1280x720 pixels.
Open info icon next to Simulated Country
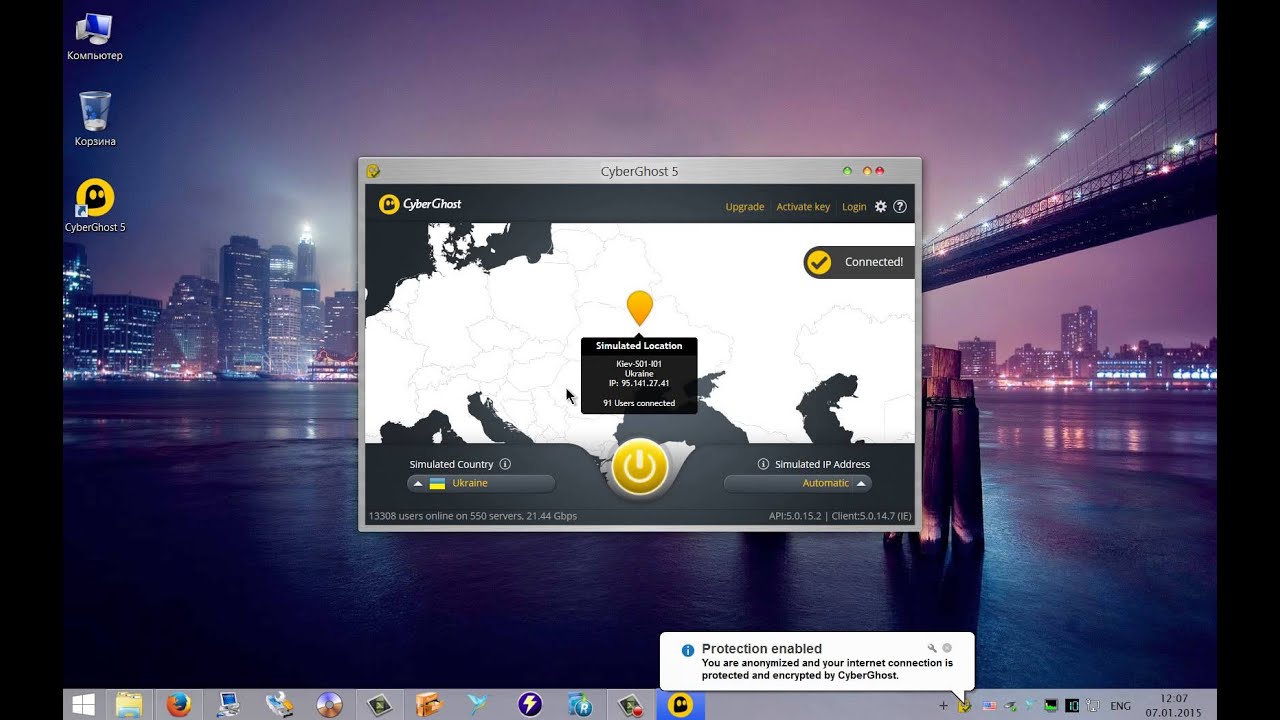tap(505, 464)
